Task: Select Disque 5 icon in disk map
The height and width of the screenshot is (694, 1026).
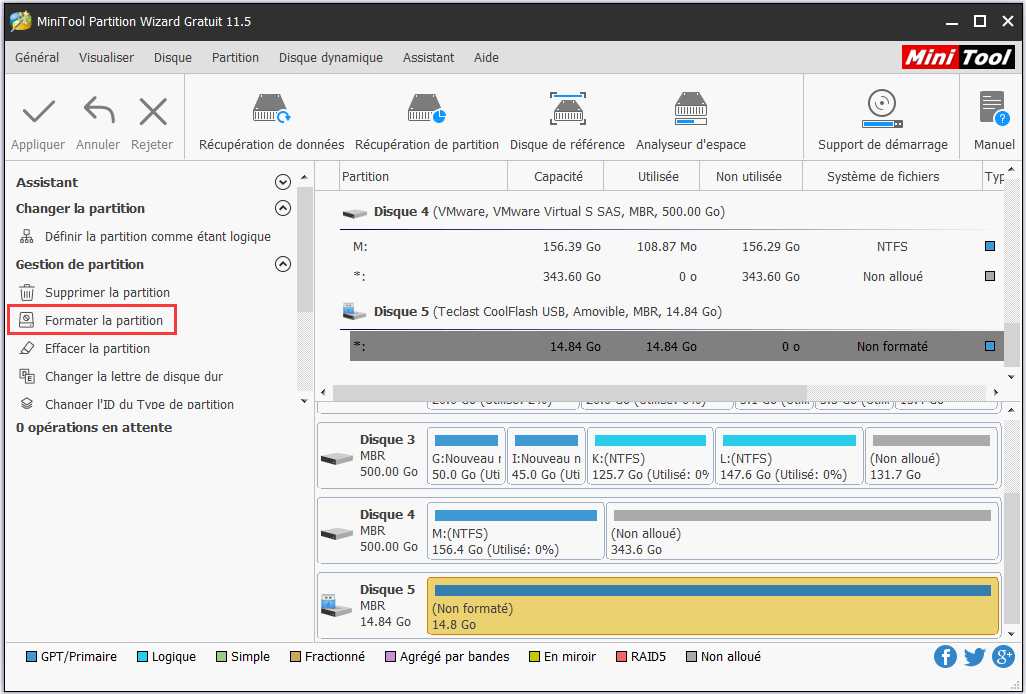Action: coord(337,606)
